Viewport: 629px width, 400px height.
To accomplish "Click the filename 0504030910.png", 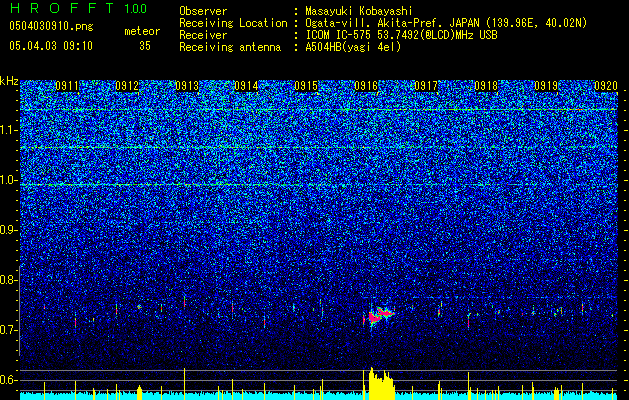I will 51,26.
